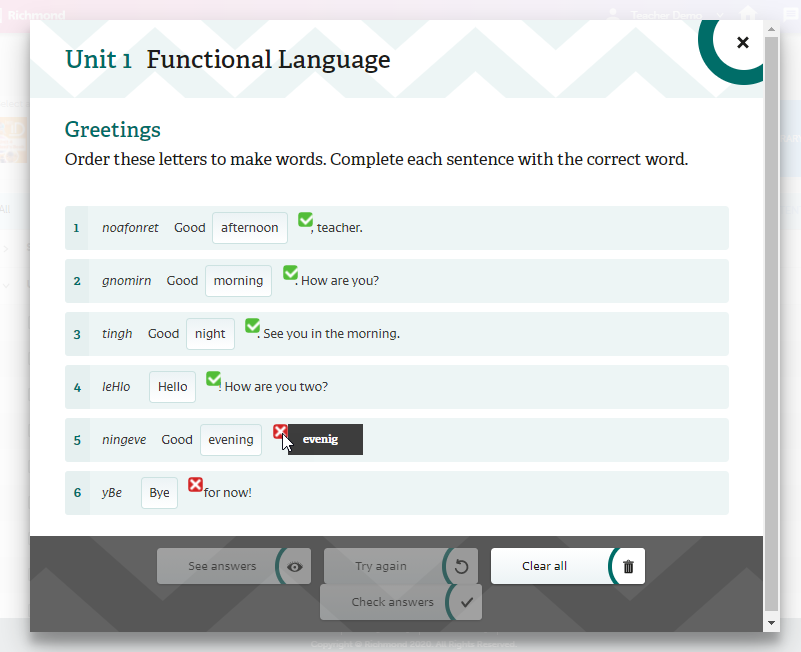Click the retry arrow icon beside Try again
The height and width of the screenshot is (652, 801).
tap(461, 566)
